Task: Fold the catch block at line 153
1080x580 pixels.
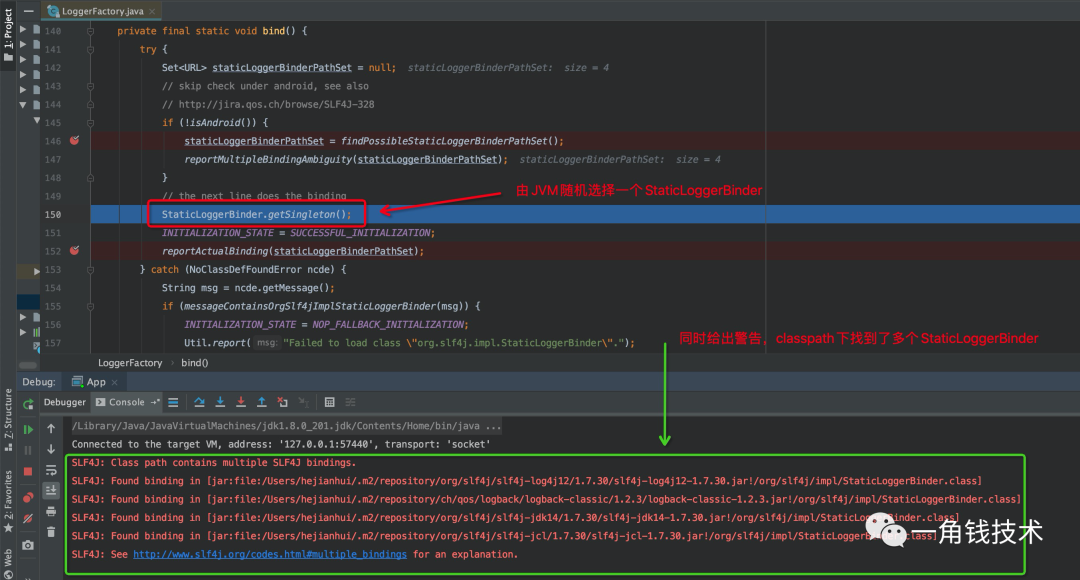Action: click(90, 270)
